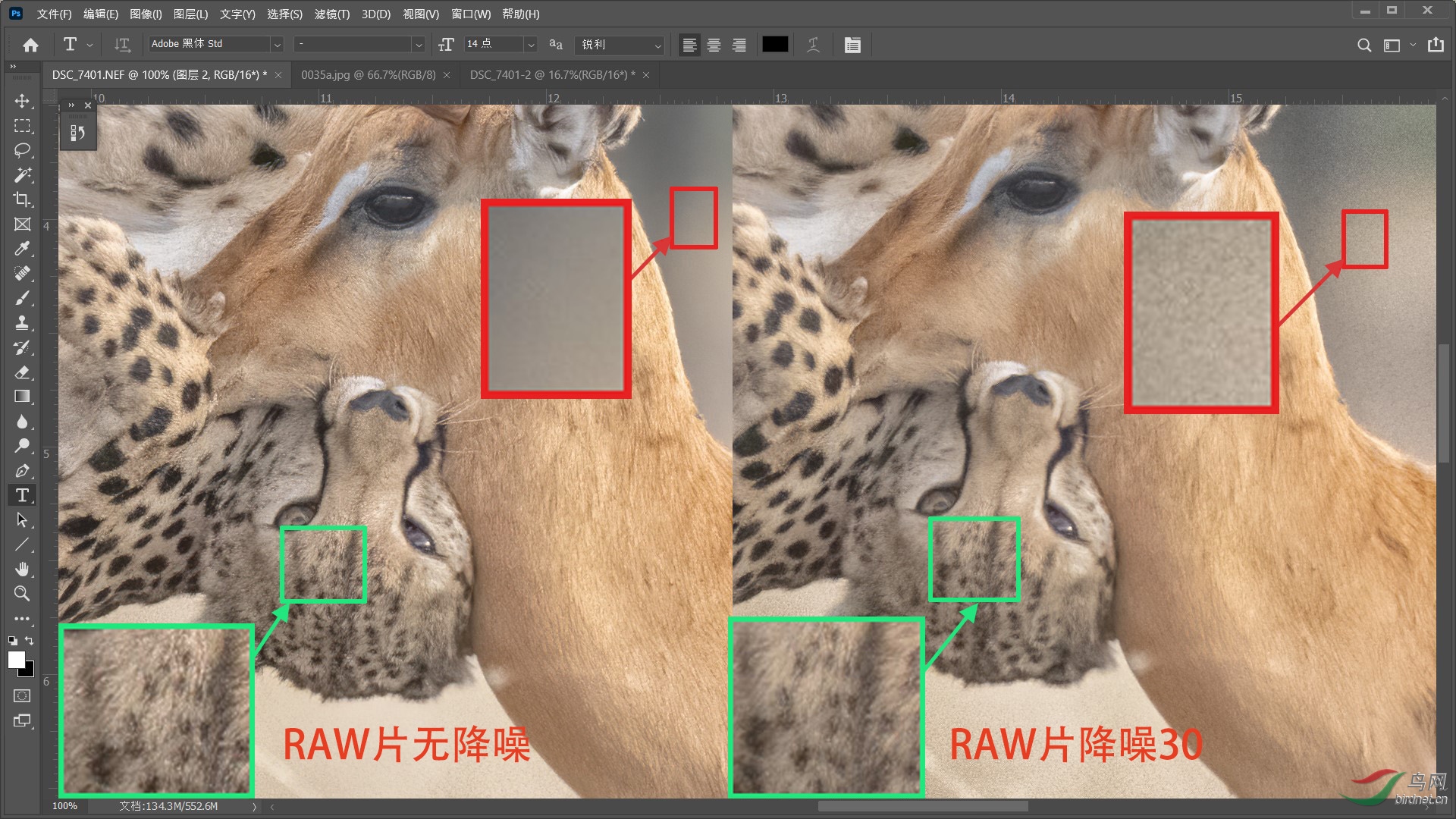
Task: Toggle text orientation button
Action: click(x=122, y=45)
